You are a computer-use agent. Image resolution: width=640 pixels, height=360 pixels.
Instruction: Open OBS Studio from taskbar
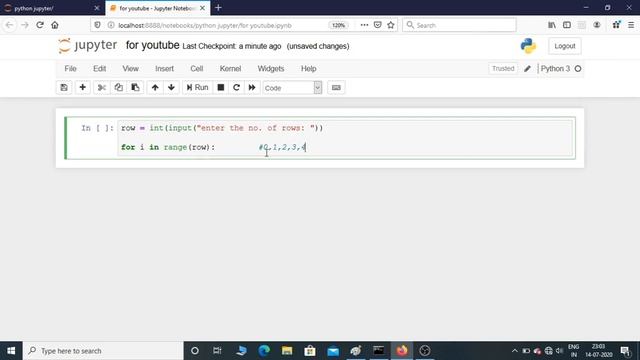click(x=425, y=351)
